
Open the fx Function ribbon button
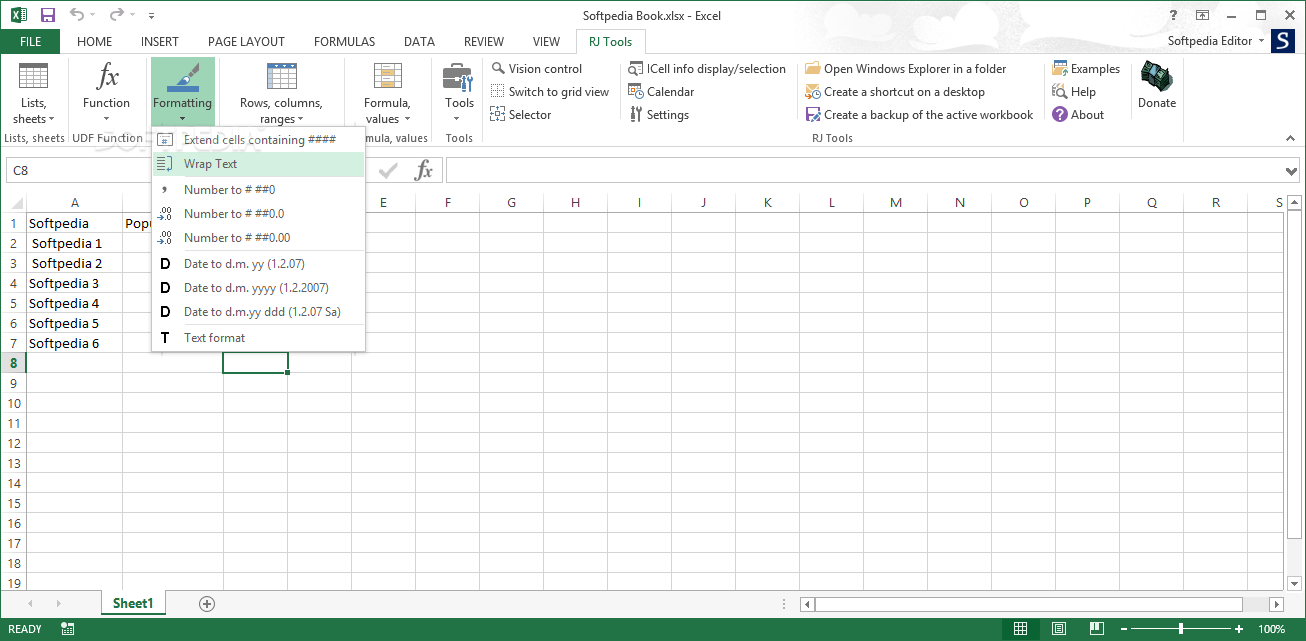pyautogui.click(x=106, y=92)
